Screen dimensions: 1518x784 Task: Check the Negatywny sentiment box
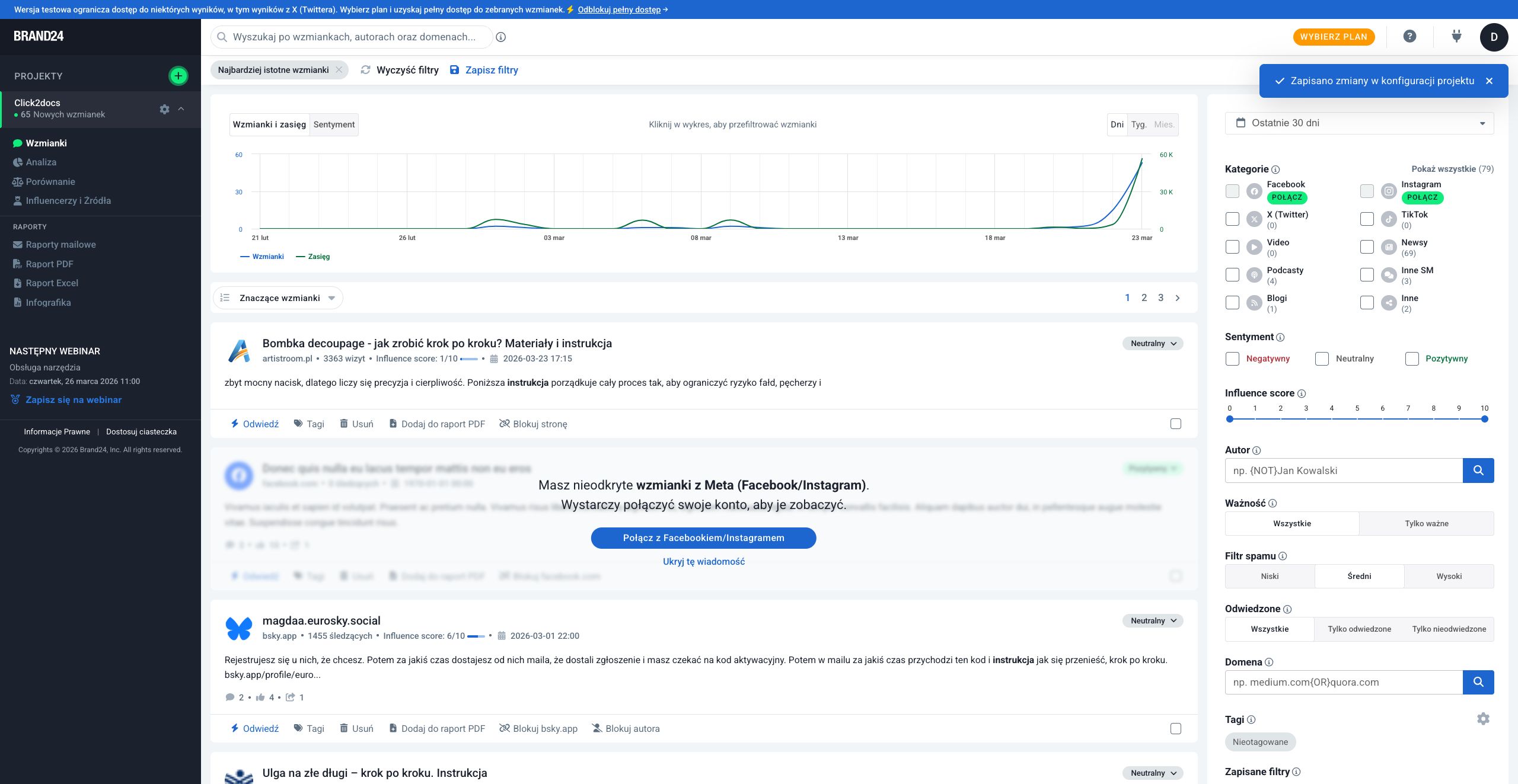click(x=1232, y=359)
